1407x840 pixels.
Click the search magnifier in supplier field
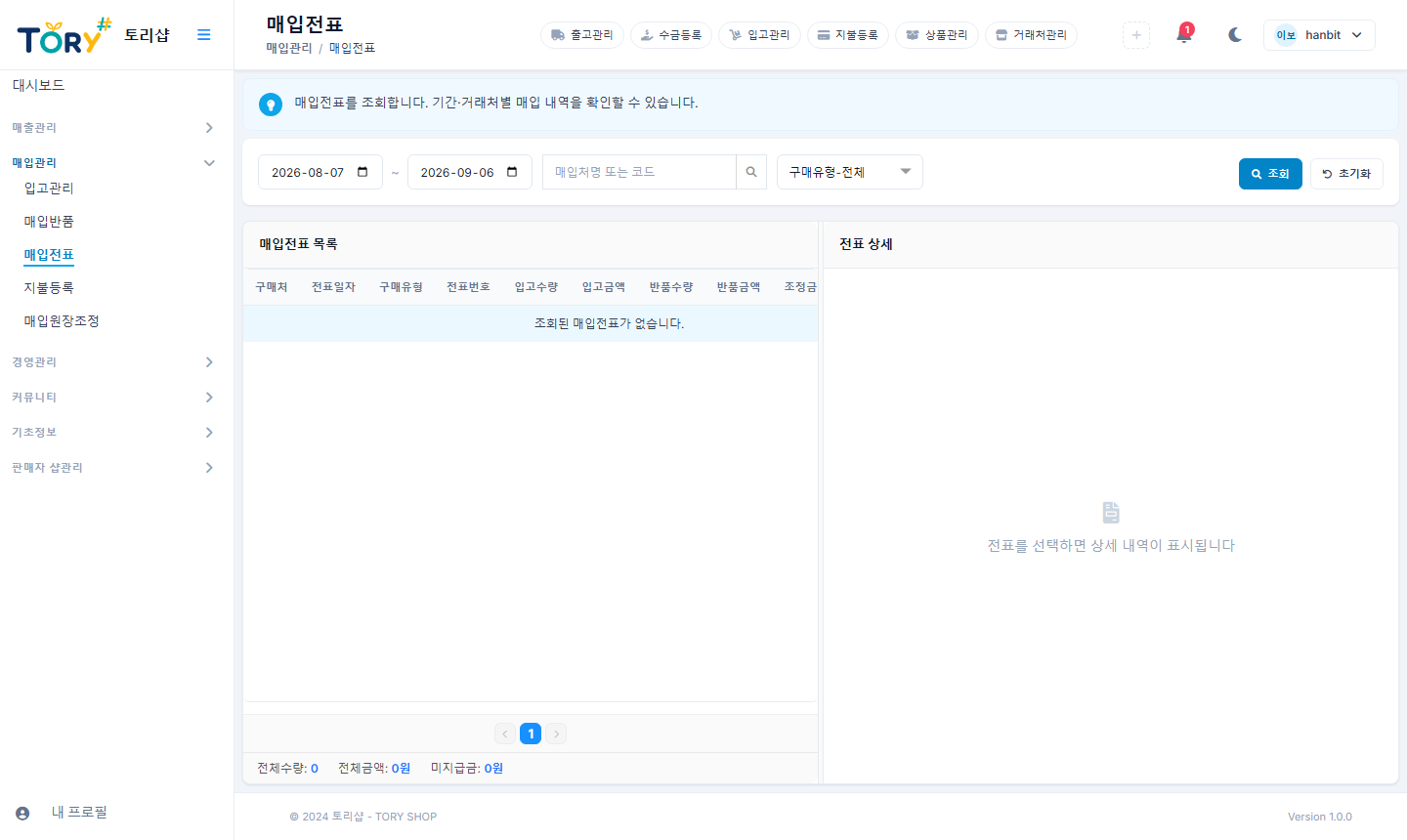pos(751,172)
